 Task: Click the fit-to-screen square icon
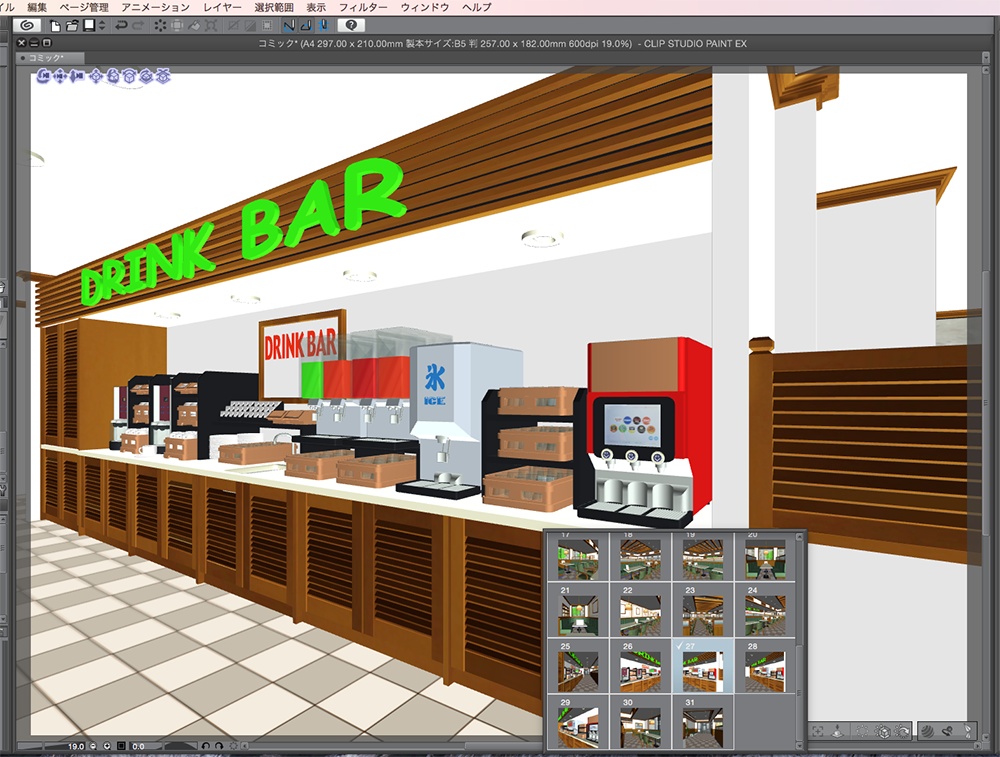click(x=121, y=746)
